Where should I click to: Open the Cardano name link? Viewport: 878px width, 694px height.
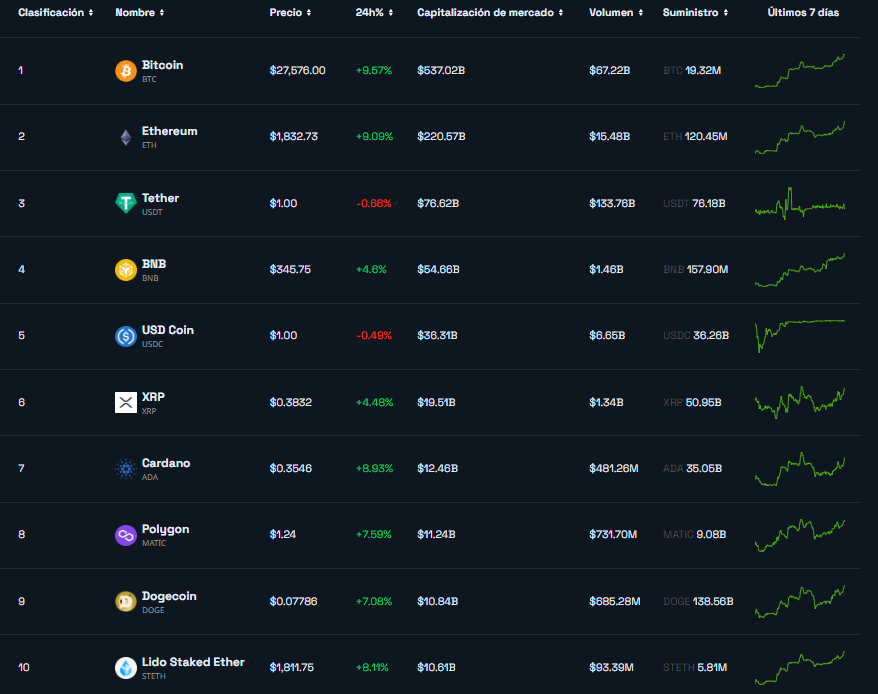166,463
